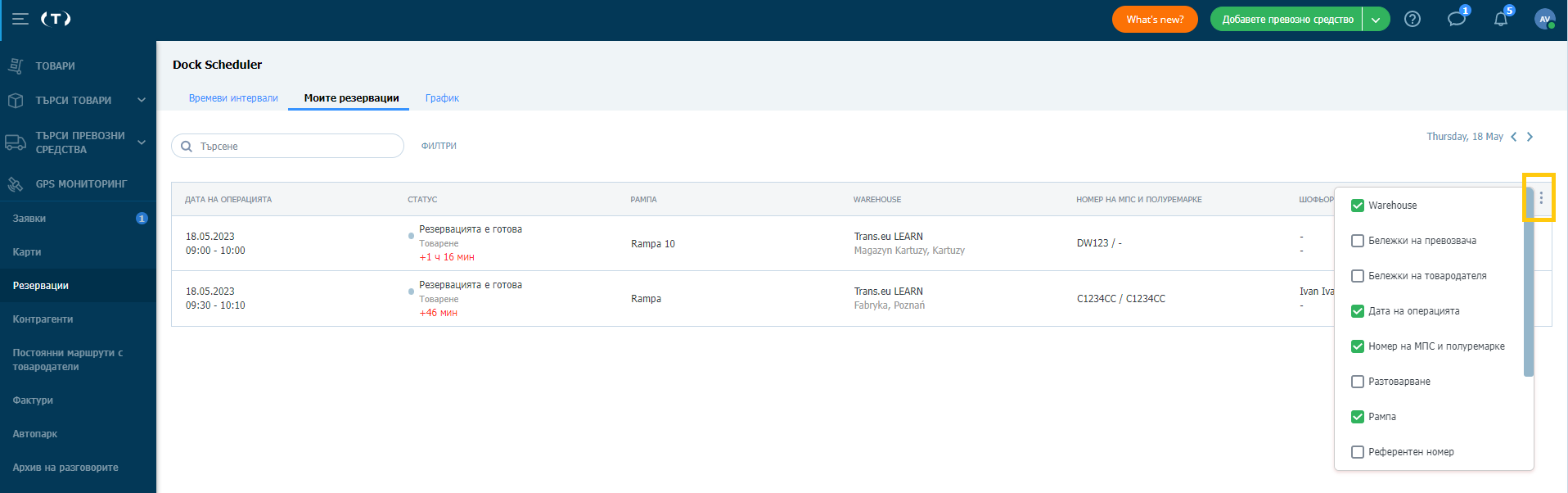Select the Моите резервации tab
1568x493 pixels.
pos(352,98)
